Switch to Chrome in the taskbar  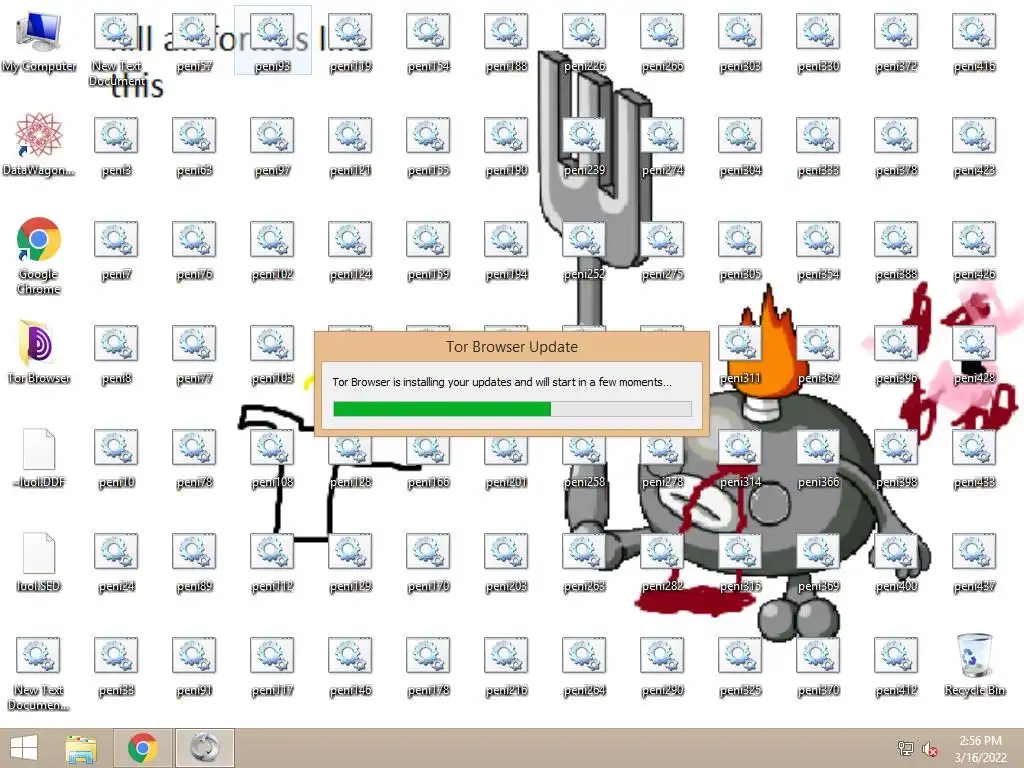coord(143,748)
